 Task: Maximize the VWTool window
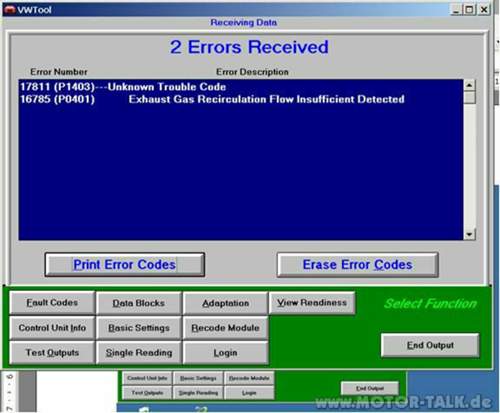click(469, 9)
